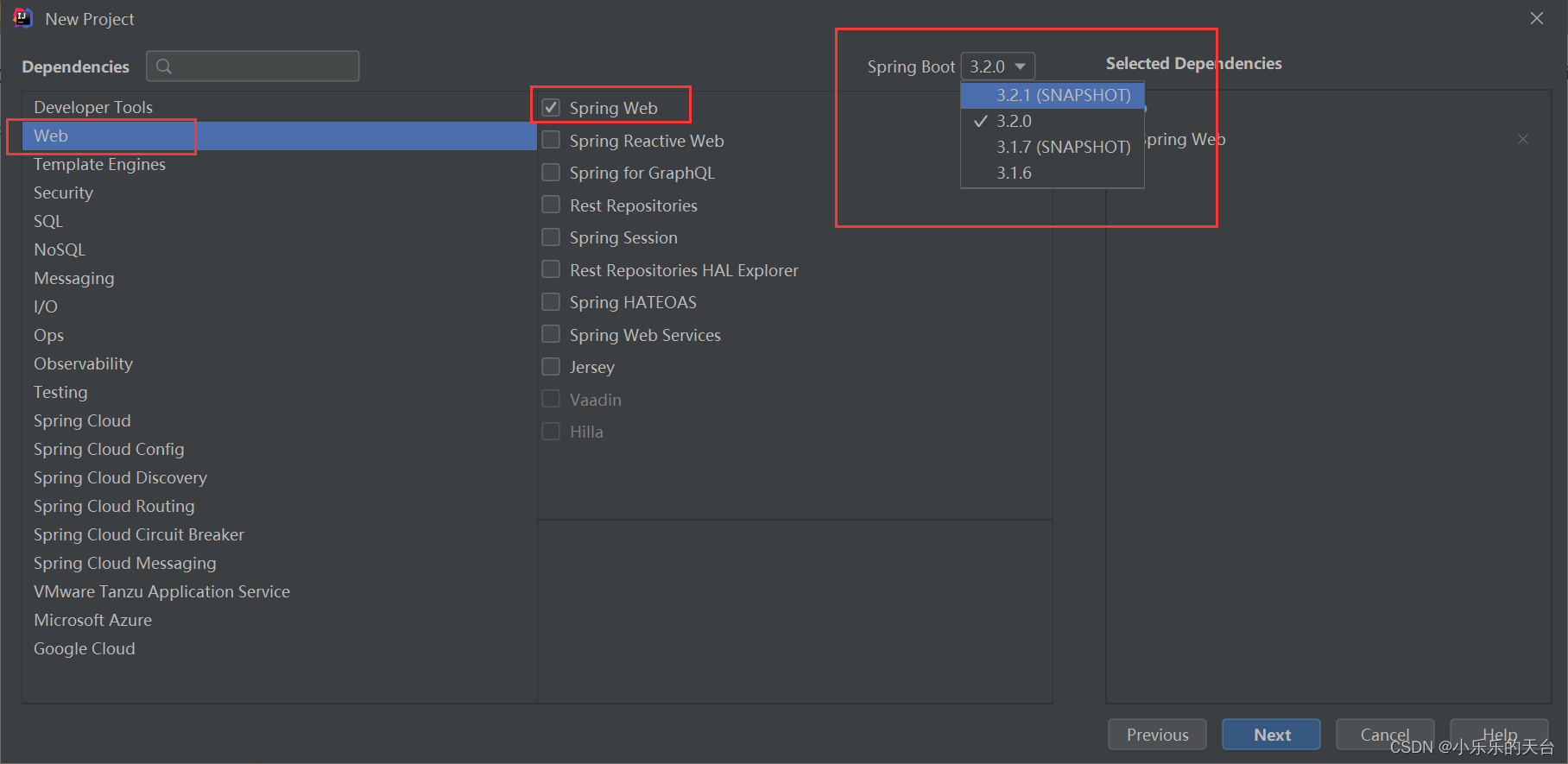Pick Spring Boot version 3.1.6

coord(1053,173)
